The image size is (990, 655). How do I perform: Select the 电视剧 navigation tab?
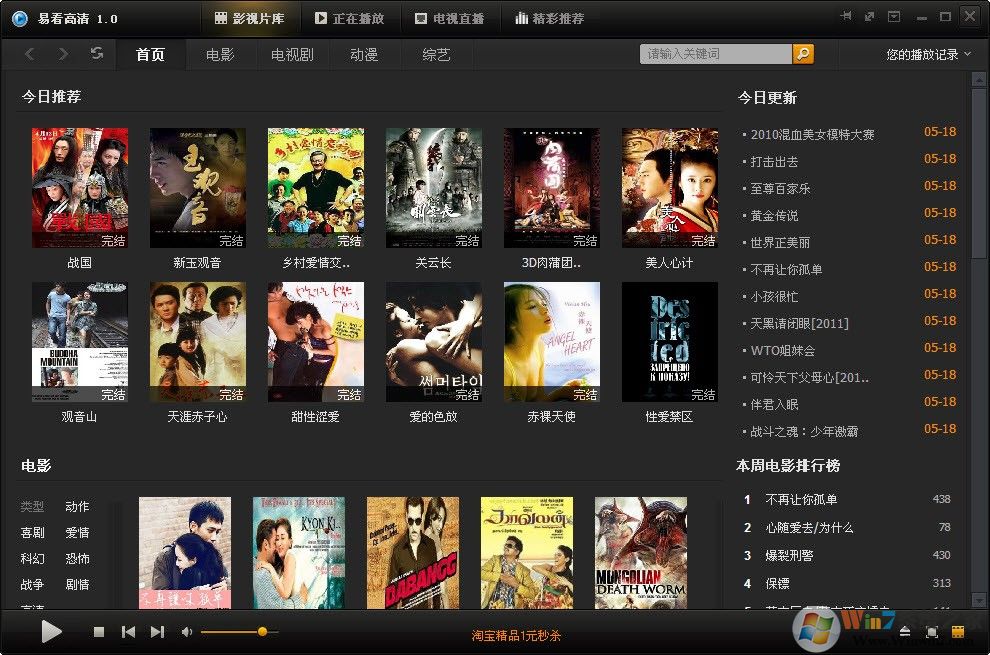292,54
